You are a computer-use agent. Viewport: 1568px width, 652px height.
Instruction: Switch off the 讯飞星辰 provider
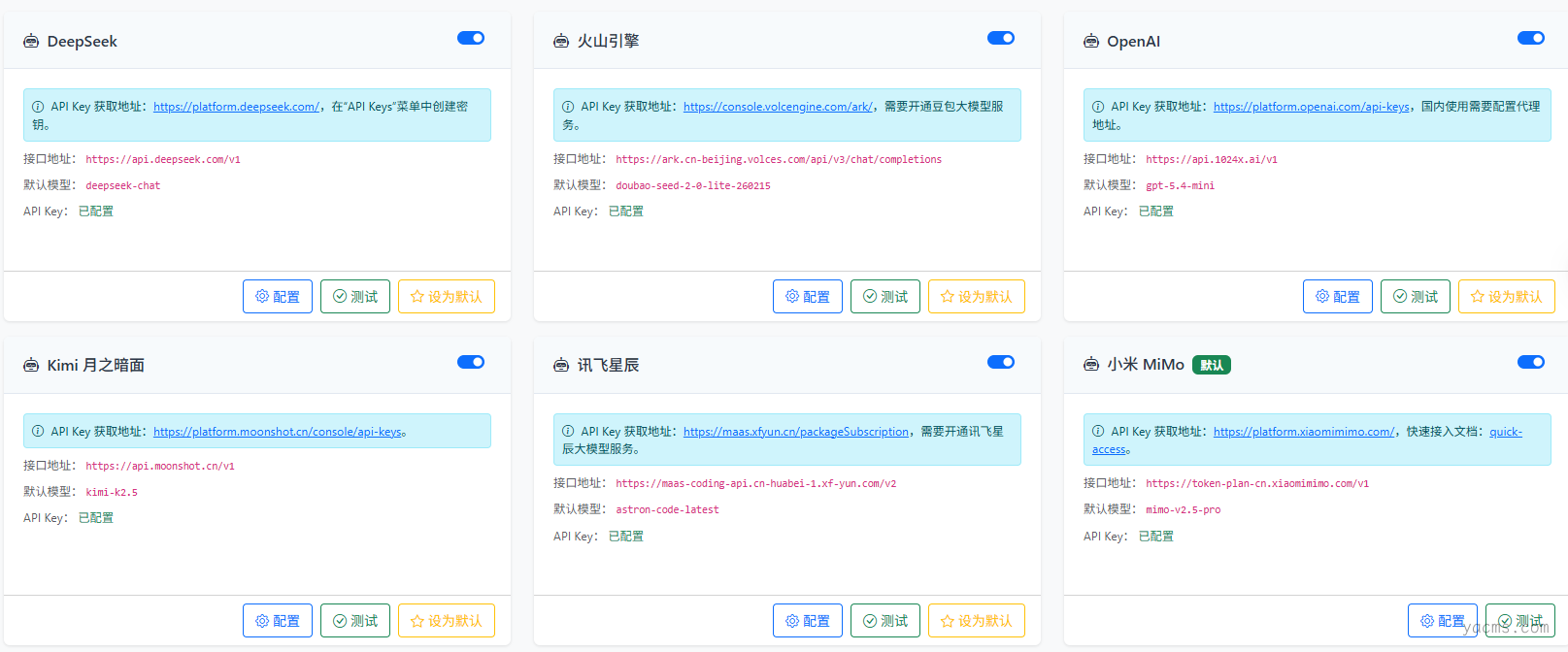[1001, 362]
